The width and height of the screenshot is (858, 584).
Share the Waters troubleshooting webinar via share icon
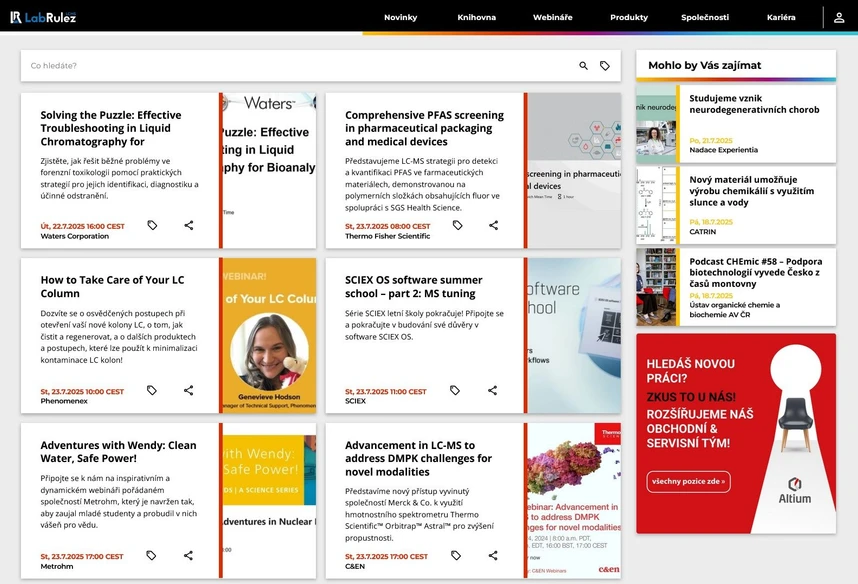tap(187, 225)
